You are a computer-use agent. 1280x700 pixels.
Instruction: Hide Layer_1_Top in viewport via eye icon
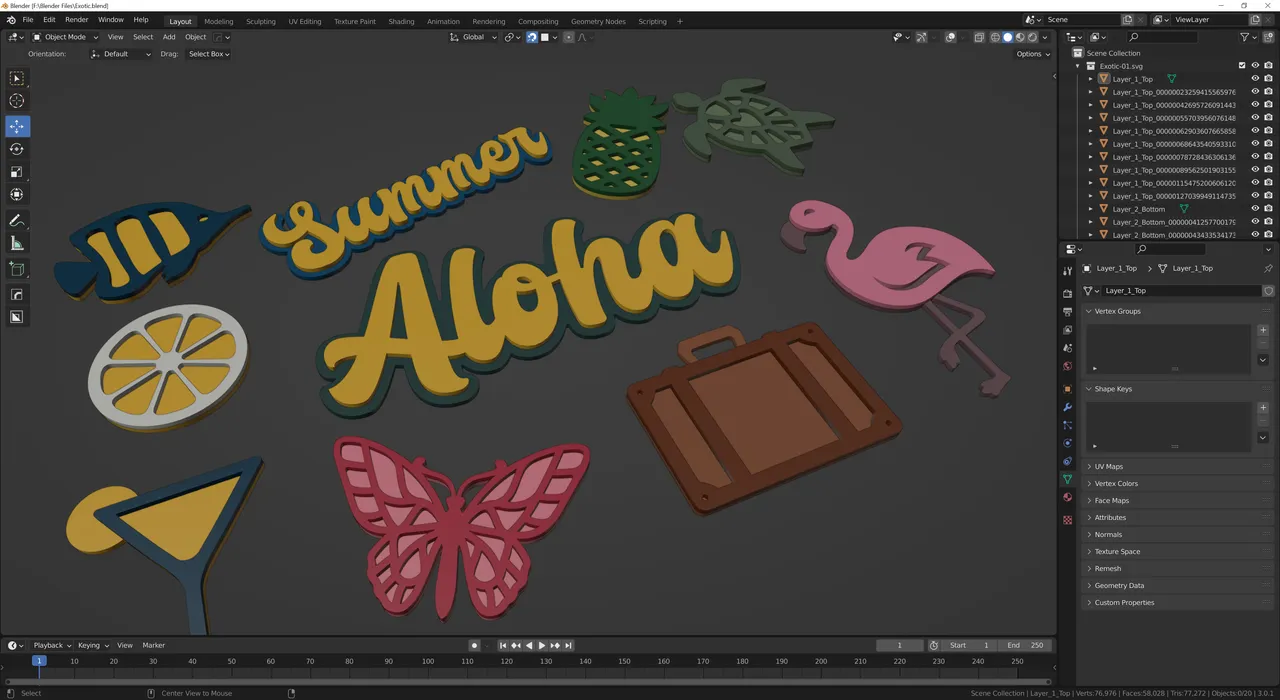[1255, 79]
